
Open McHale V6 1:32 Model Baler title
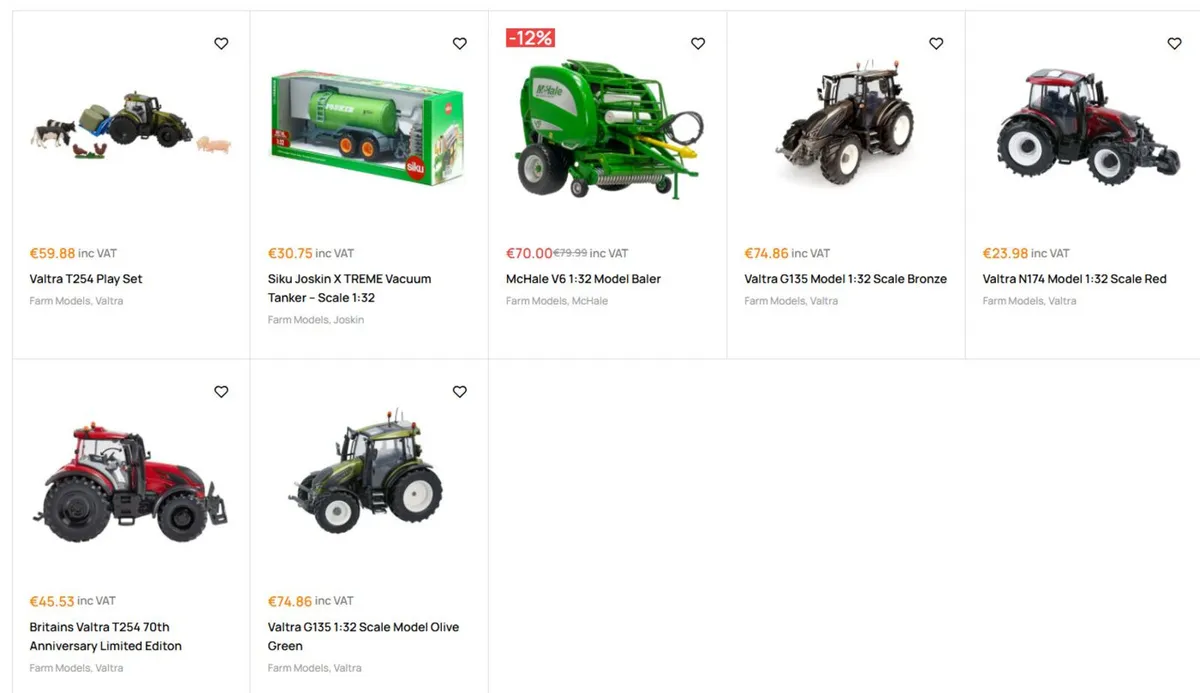(583, 279)
